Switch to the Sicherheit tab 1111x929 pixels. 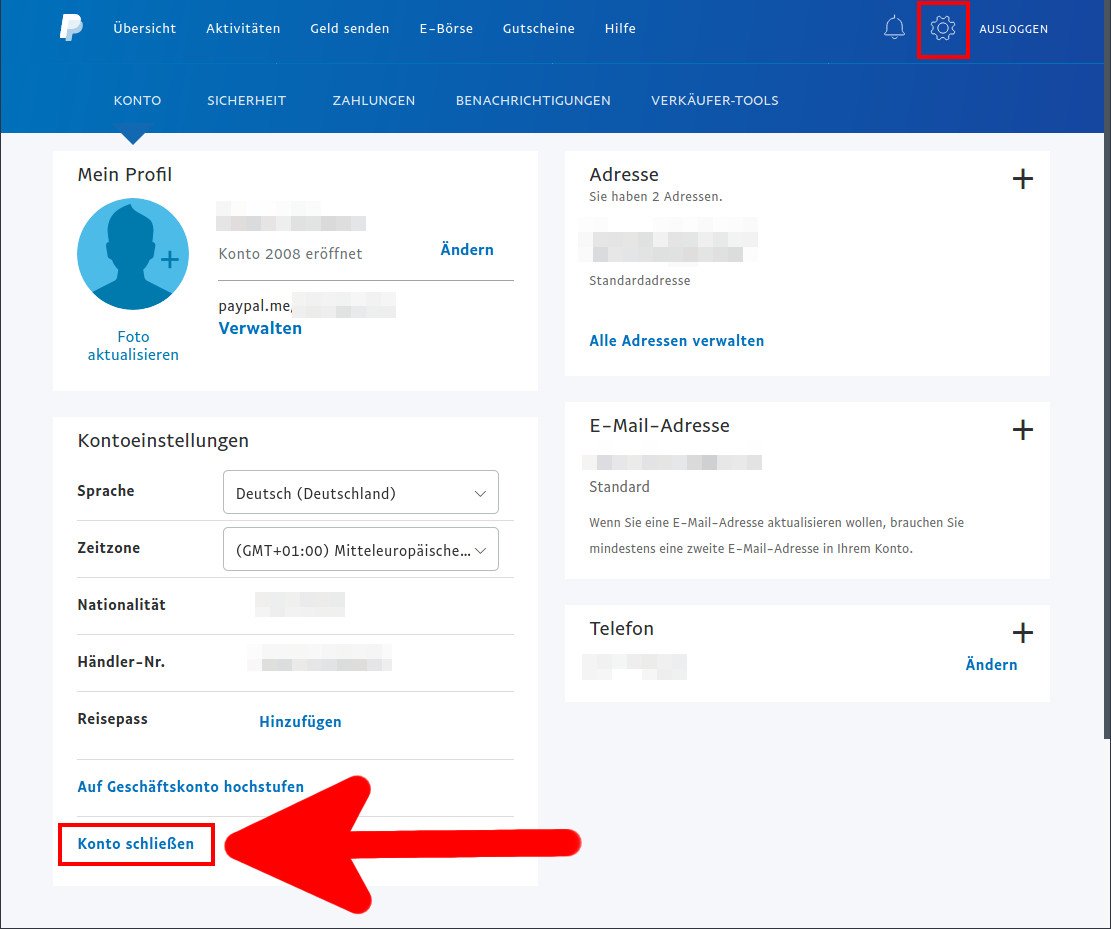(246, 100)
